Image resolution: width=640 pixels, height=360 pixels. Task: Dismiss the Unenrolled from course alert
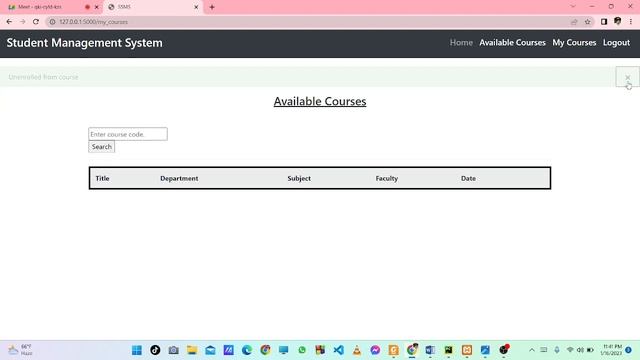[627, 77]
